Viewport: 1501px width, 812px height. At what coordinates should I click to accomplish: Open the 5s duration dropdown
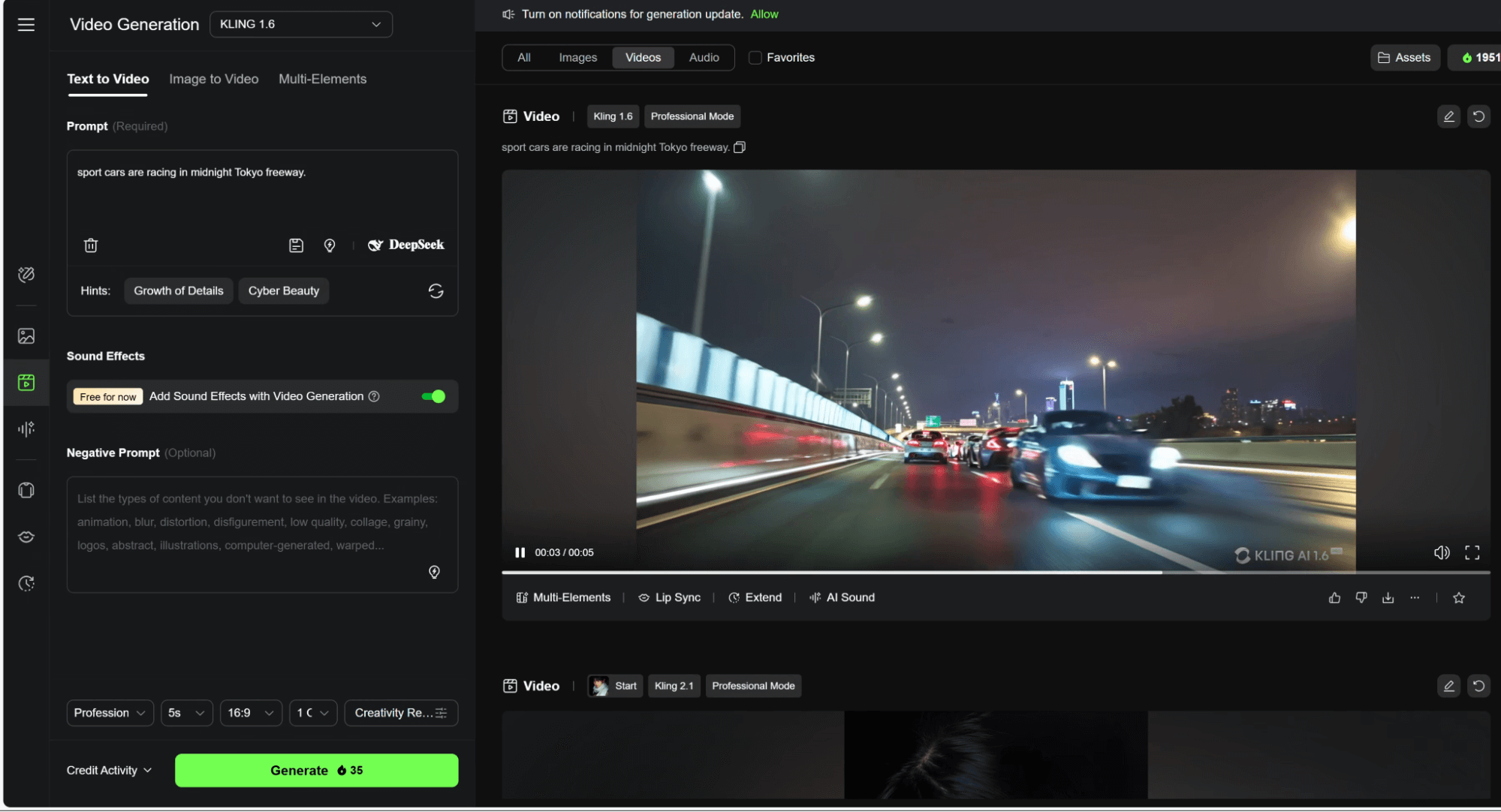[186, 713]
